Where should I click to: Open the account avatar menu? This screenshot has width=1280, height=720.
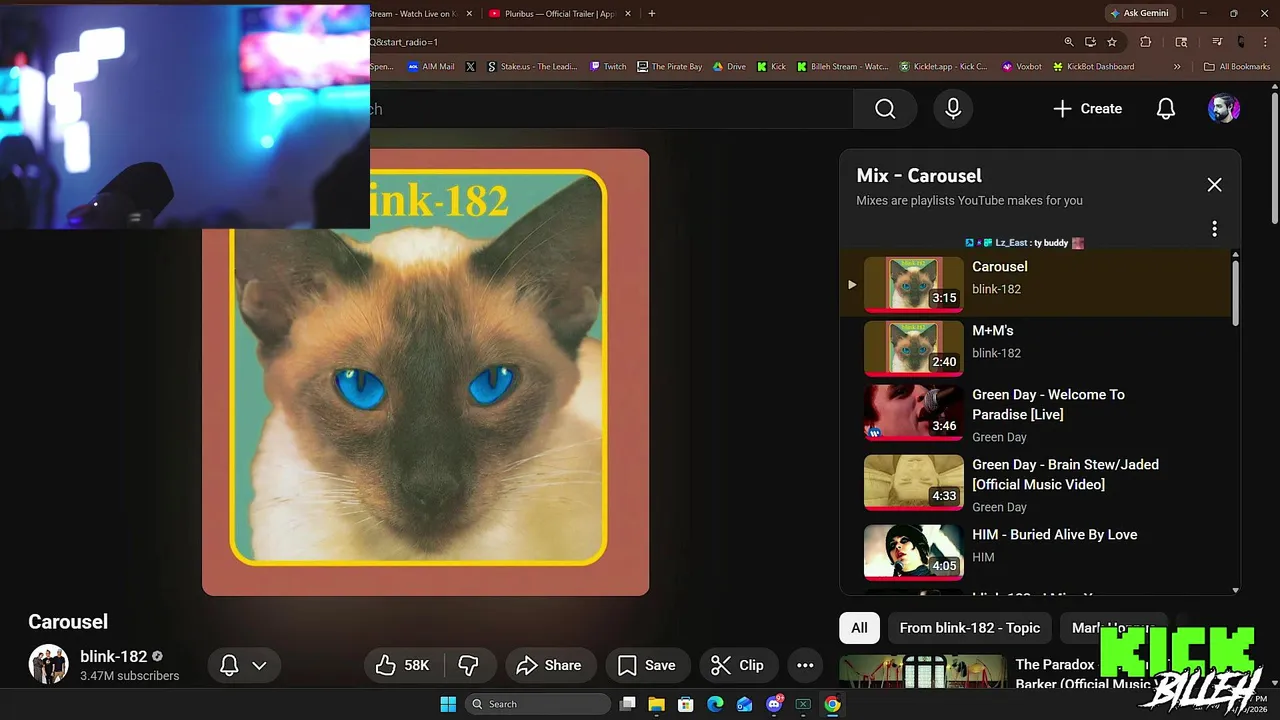[1223, 108]
